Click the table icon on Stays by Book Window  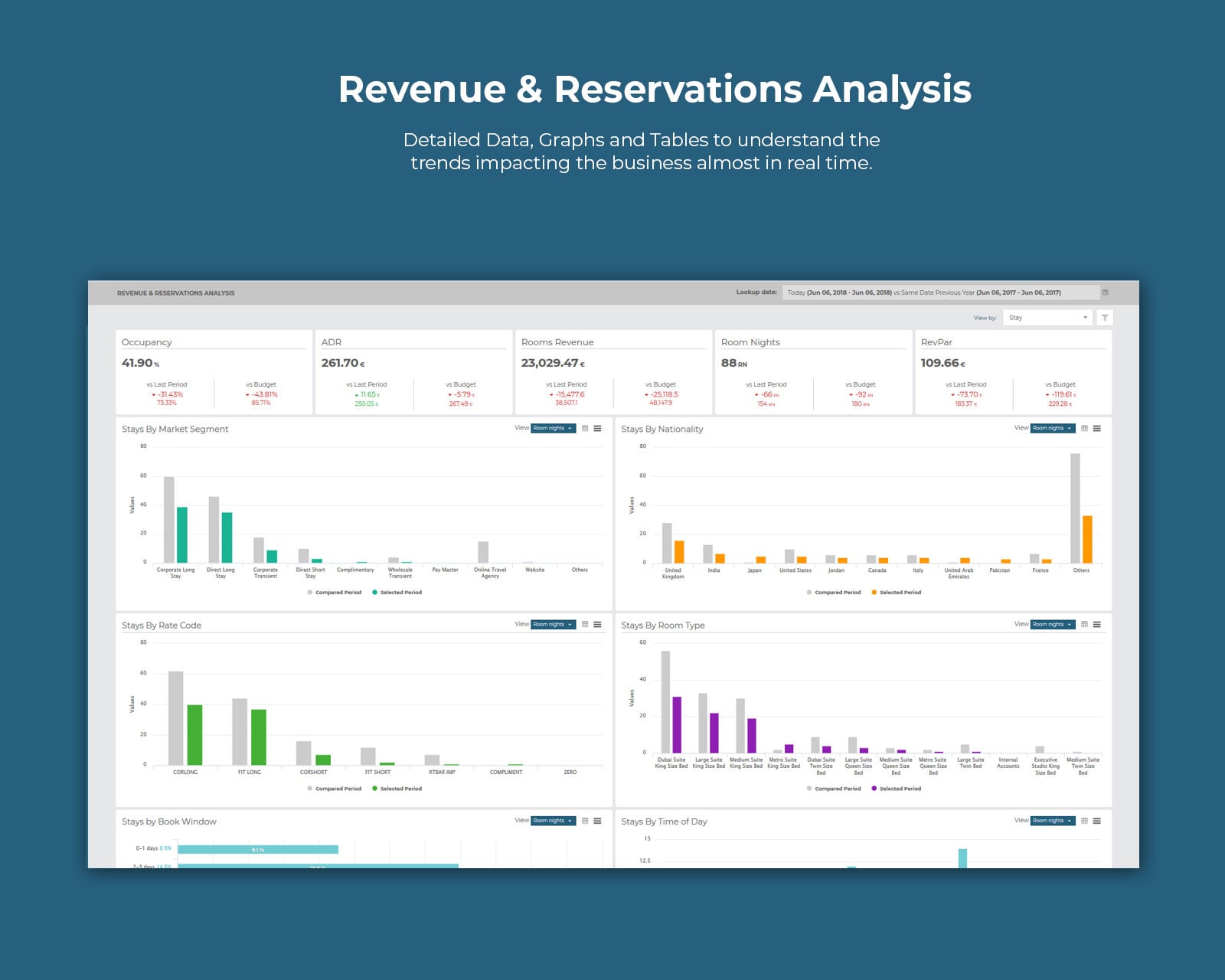[x=585, y=820]
